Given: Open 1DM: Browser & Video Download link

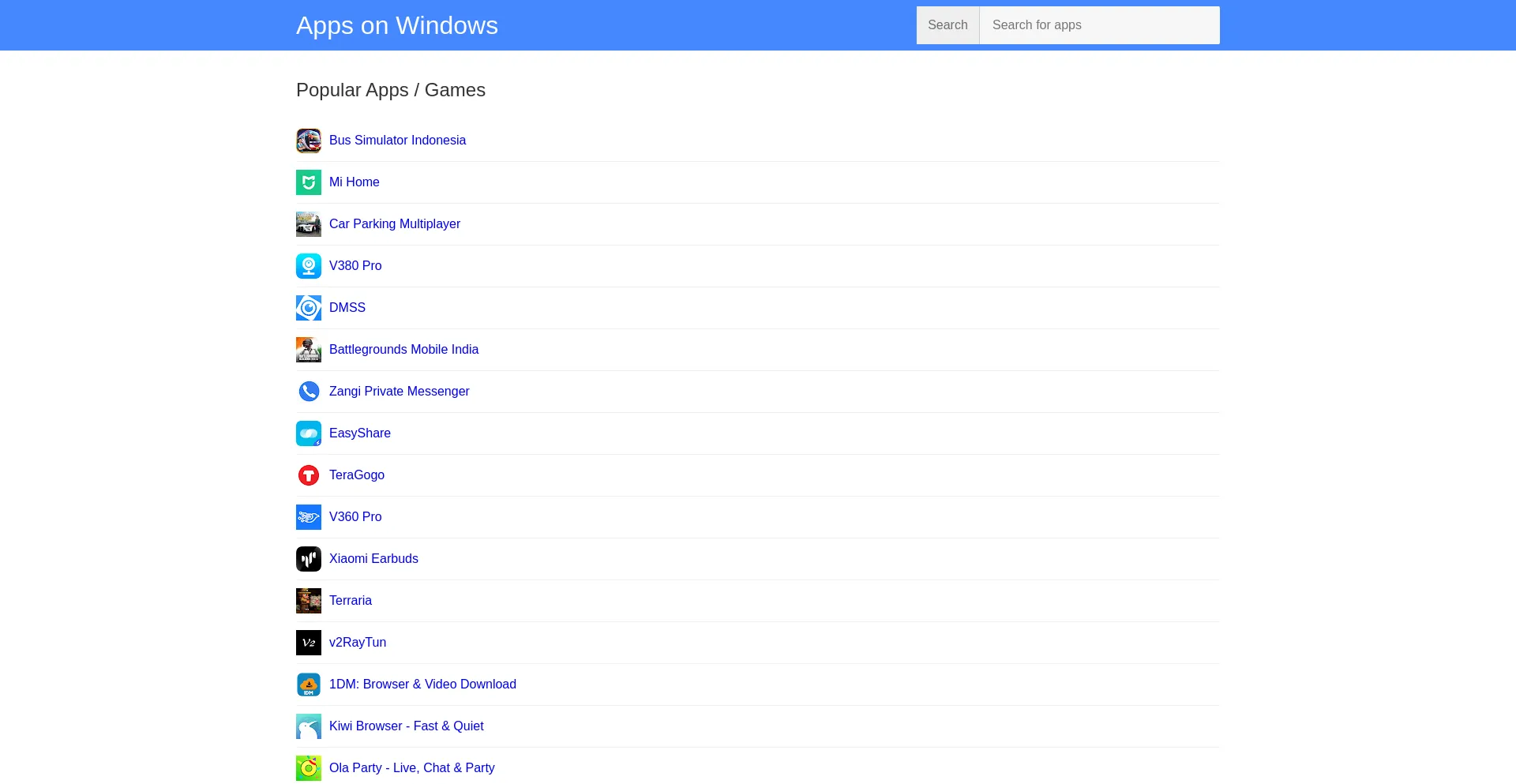Looking at the screenshot, I should point(422,684).
